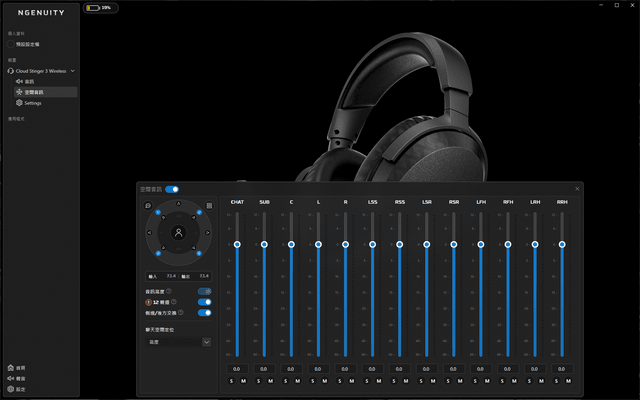Click the SUB channel volume slider handle

264,244
